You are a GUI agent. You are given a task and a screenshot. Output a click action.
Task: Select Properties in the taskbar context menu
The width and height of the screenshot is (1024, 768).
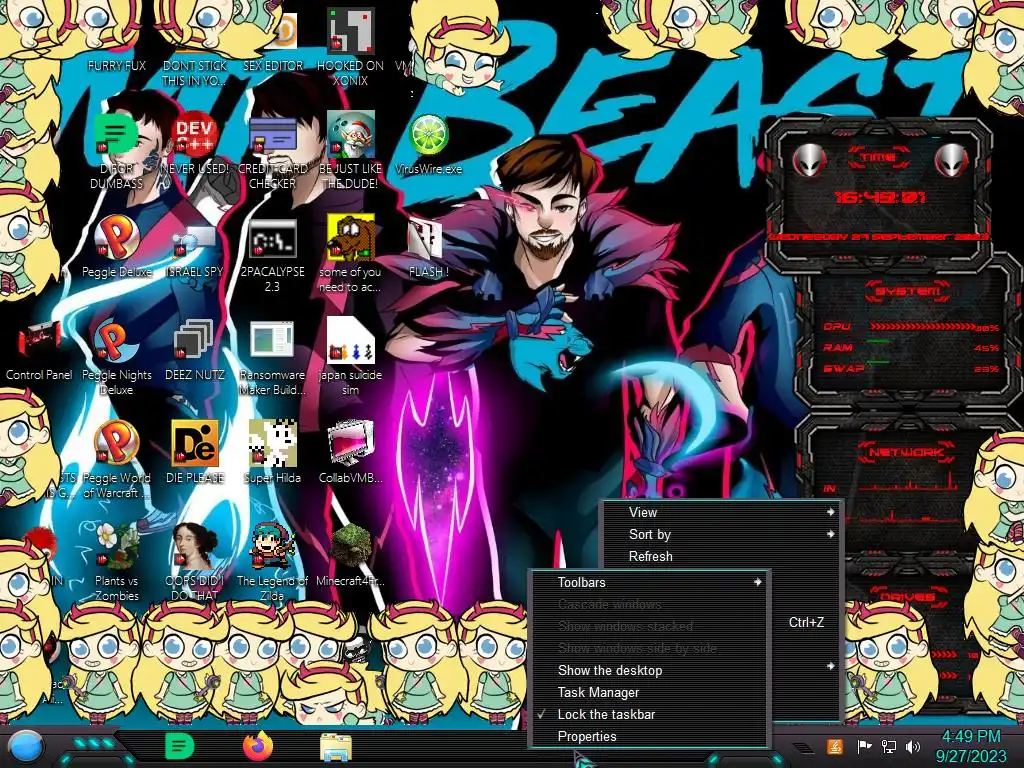[650, 737]
